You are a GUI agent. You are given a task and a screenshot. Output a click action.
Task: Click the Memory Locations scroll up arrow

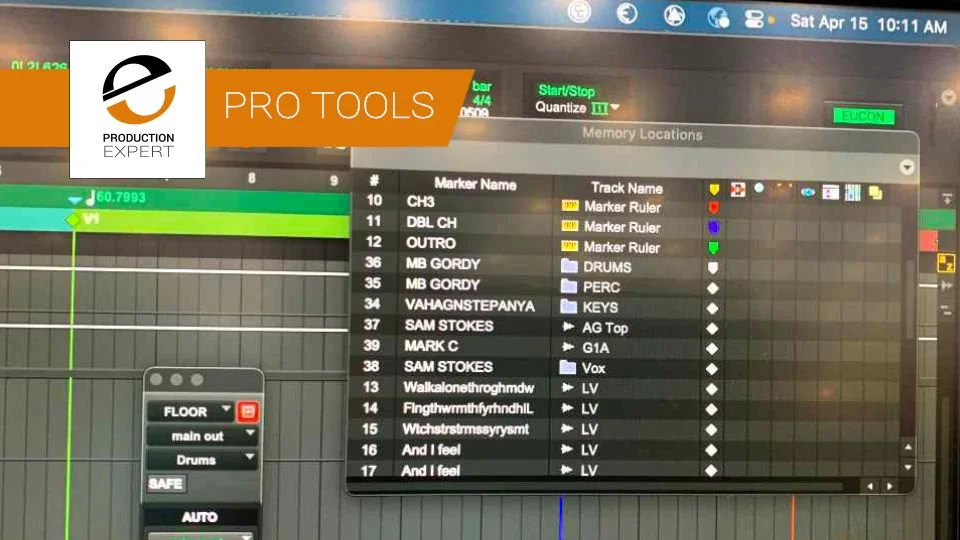coord(908,448)
